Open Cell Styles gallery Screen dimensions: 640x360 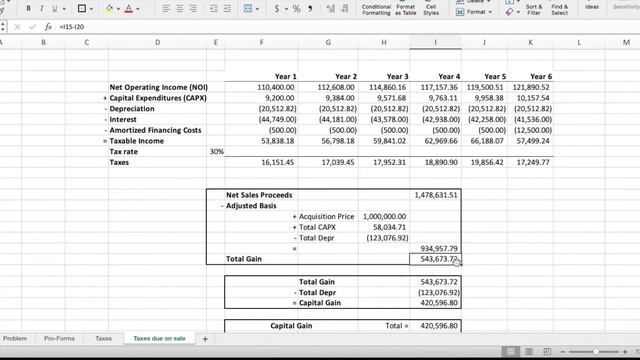click(431, 8)
